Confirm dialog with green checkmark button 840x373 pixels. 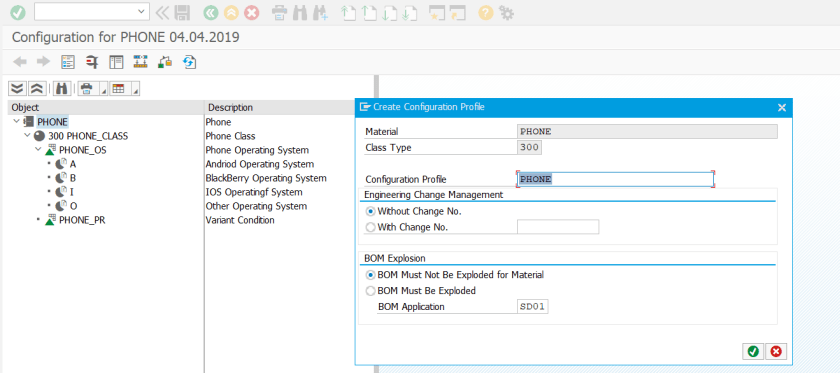coord(753,352)
